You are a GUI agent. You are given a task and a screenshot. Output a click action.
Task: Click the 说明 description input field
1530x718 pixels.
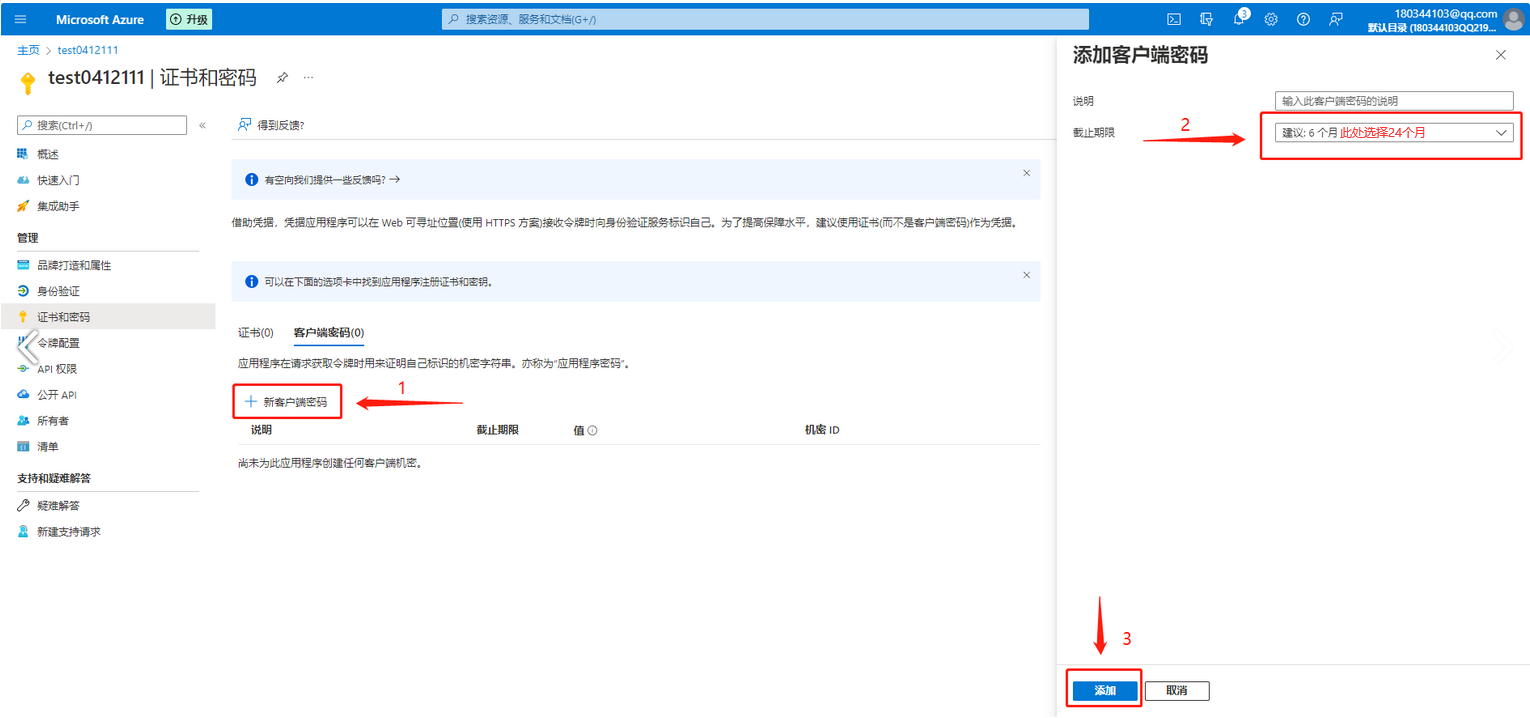1394,101
